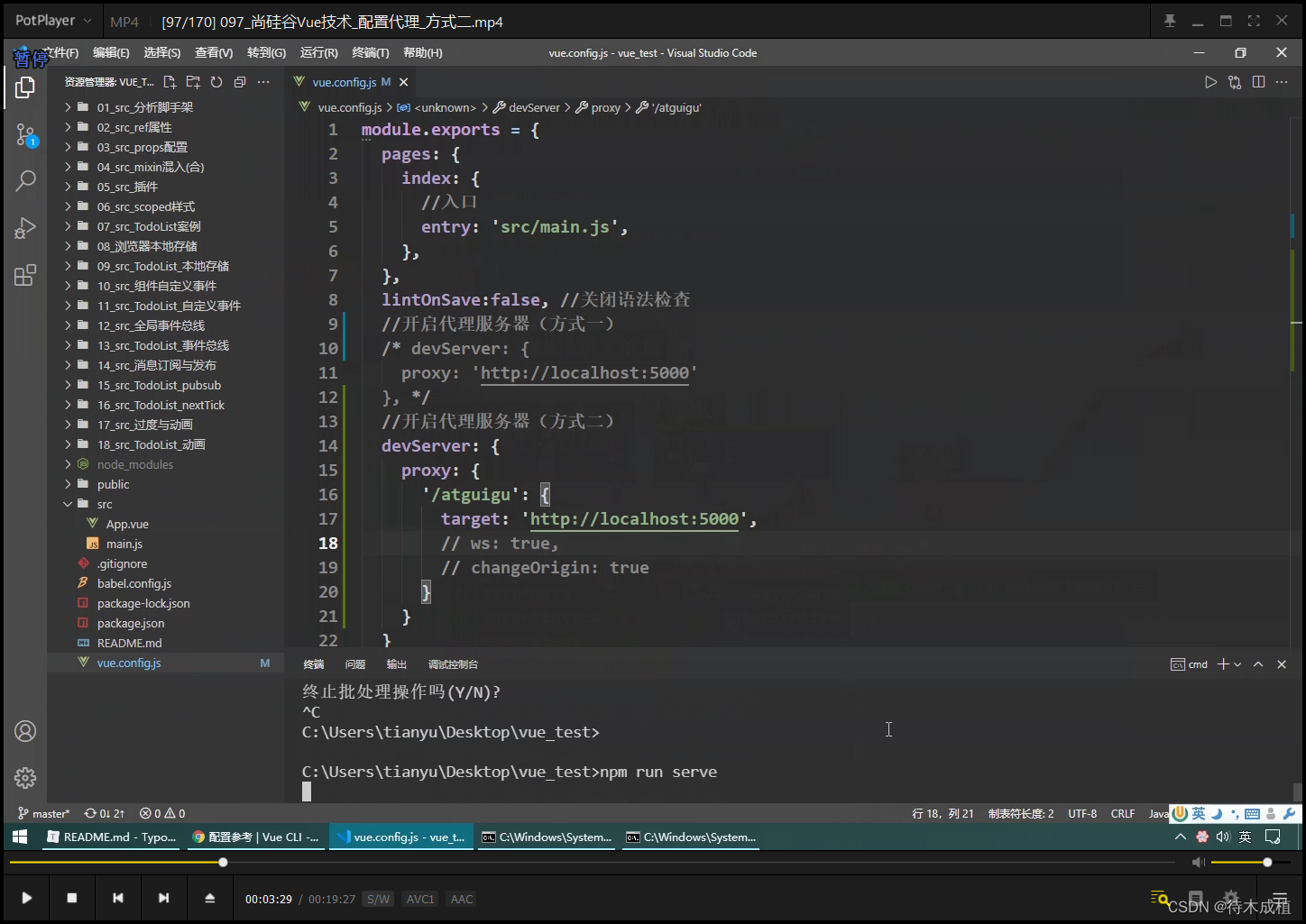Open changes compare icon in editor toolbar
Image resolution: width=1306 pixels, height=924 pixels.
pyautogui.click(x=1235, y=82)
